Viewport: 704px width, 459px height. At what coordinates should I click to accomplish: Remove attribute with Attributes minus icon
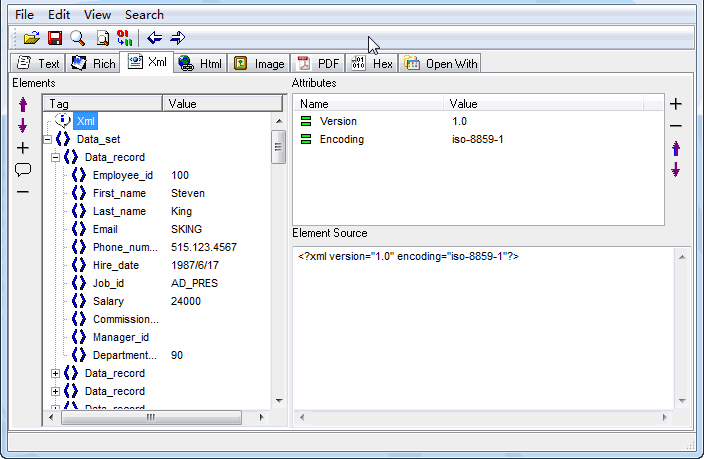click(676, 126)
